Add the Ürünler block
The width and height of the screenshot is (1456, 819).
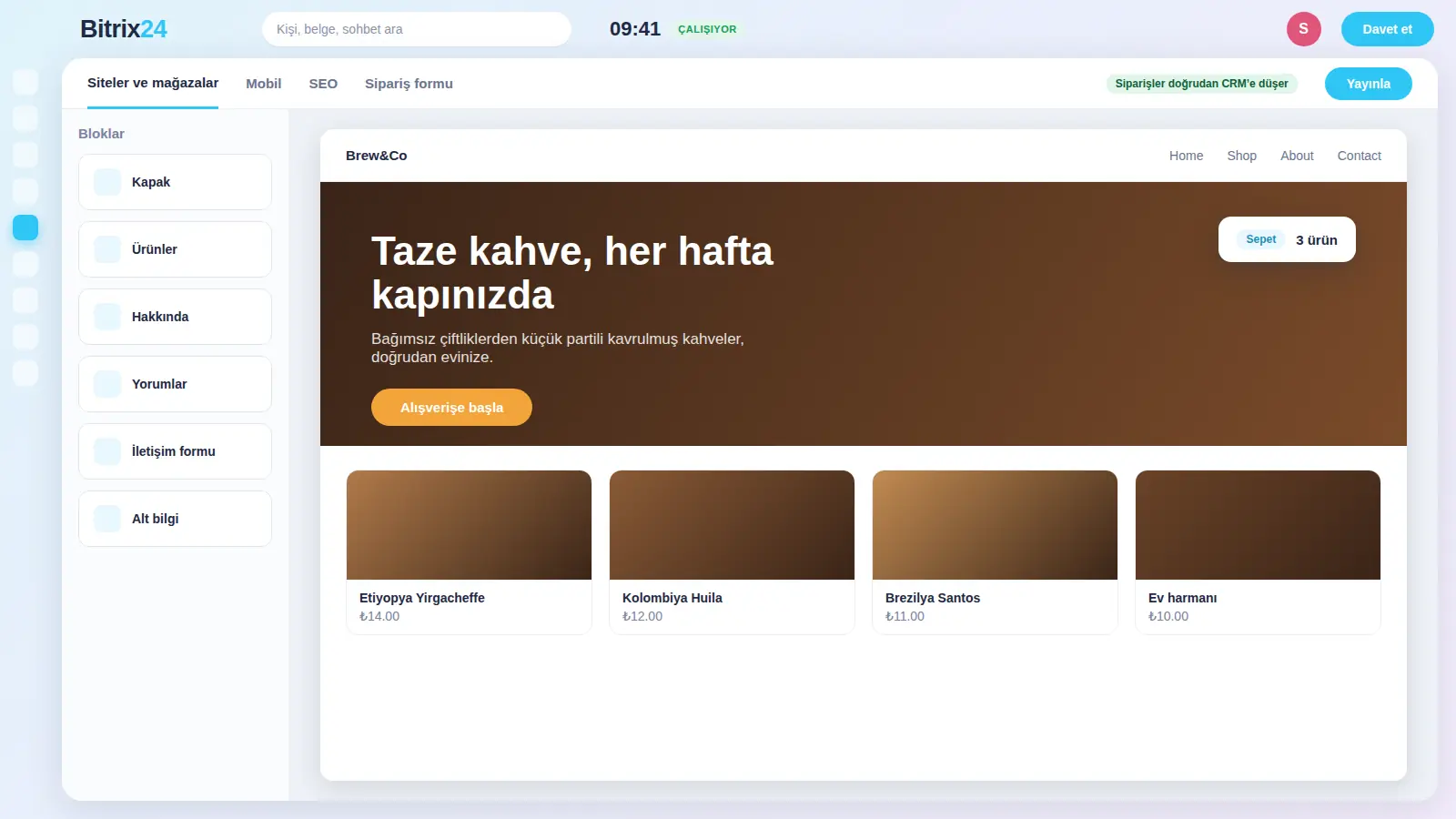point(175,249)
